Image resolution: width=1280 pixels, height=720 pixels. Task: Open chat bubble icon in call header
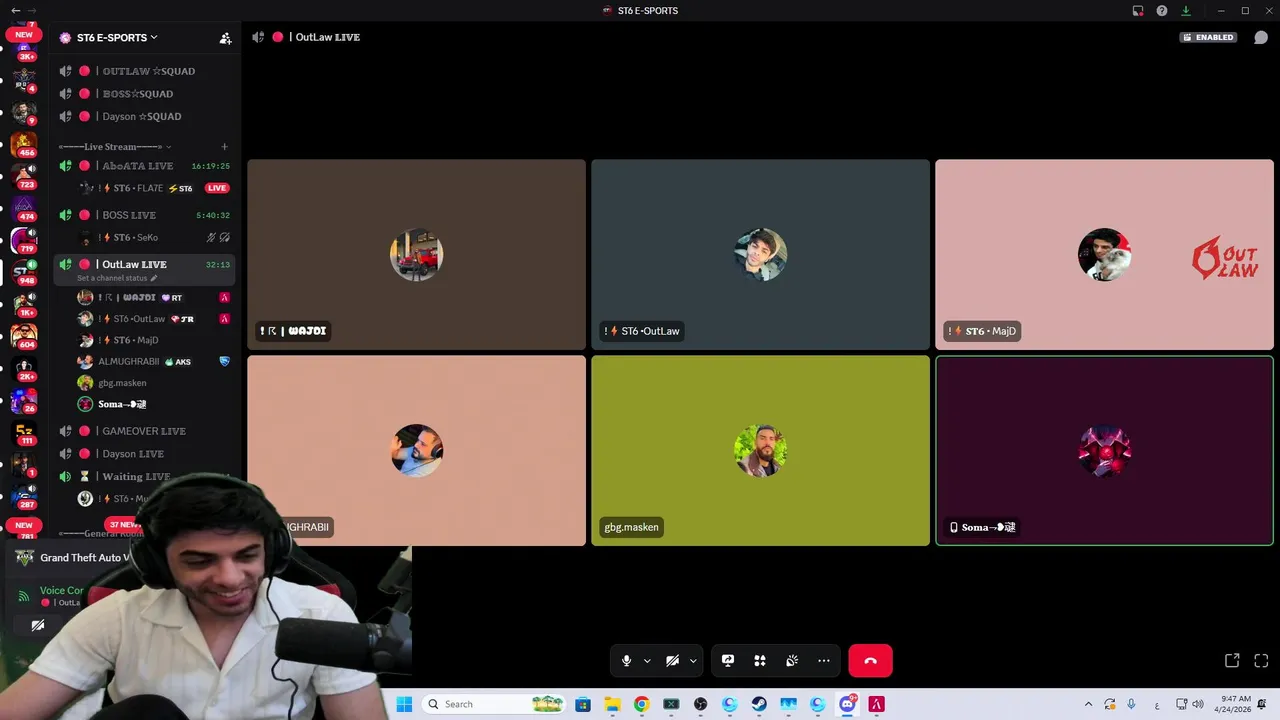coord(1261,37)
